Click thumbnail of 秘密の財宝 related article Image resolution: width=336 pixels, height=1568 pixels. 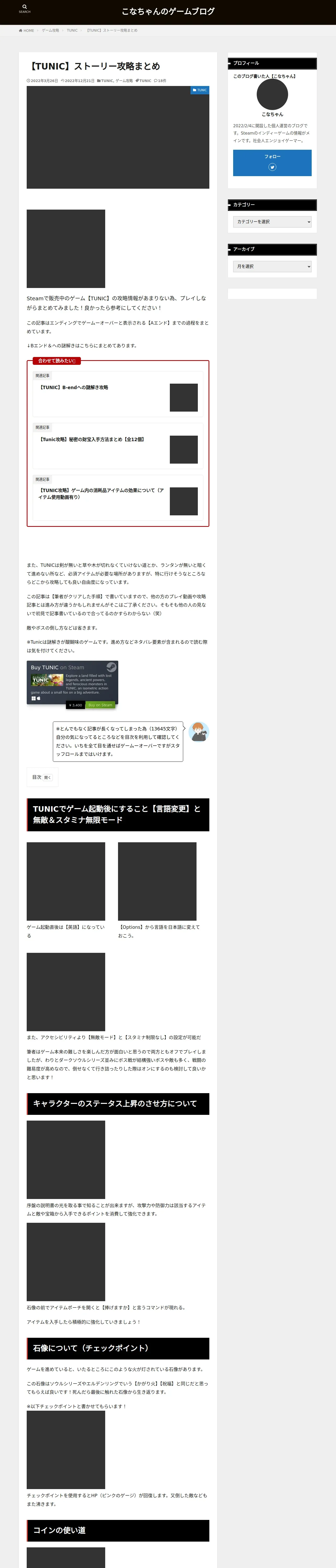coord(183,449)
